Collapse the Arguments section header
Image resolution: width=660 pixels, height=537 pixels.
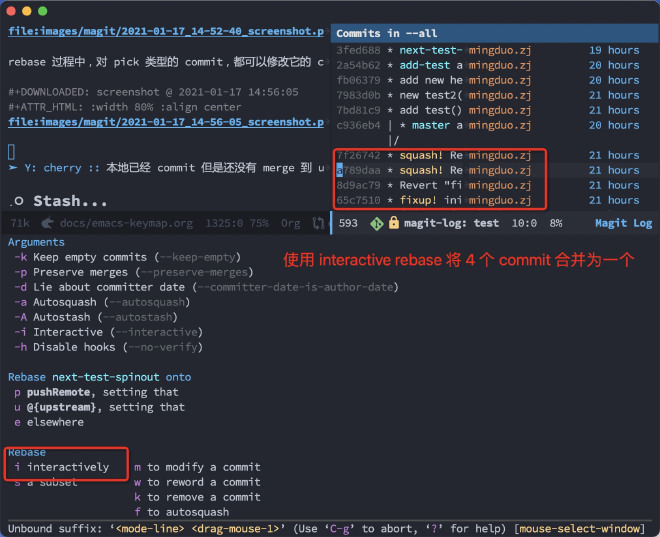coord(36,242)
